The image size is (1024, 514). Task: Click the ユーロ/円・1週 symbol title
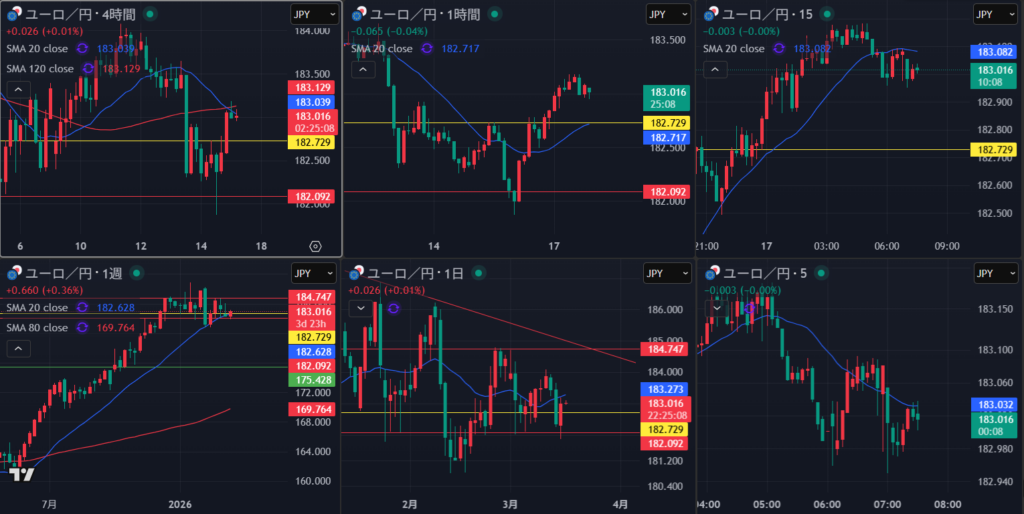click(75, 273)
